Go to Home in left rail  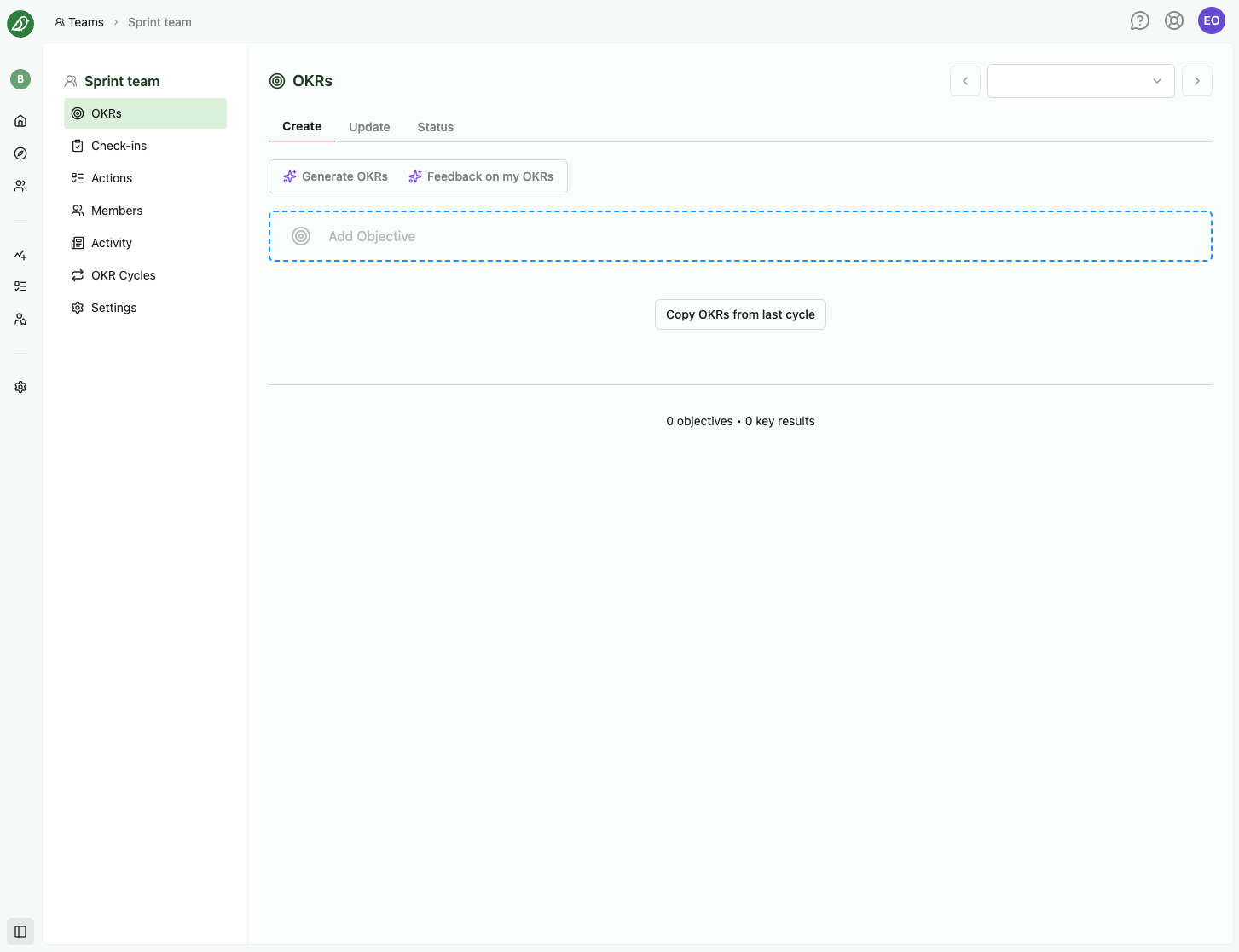[20, 121]
